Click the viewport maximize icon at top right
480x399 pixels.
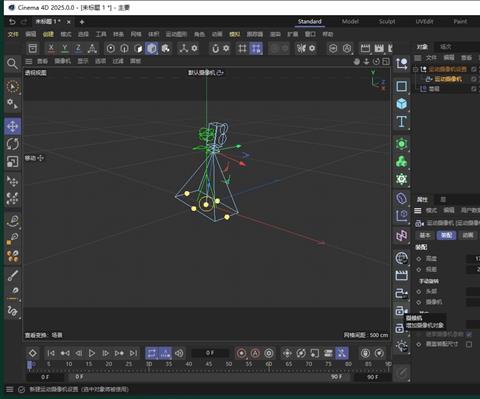[386, 61]
